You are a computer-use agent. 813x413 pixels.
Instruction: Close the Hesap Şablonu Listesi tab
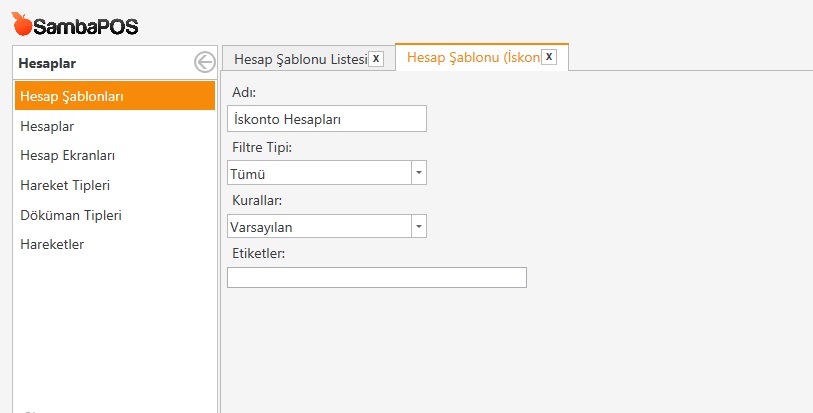(x=376, y=59)
